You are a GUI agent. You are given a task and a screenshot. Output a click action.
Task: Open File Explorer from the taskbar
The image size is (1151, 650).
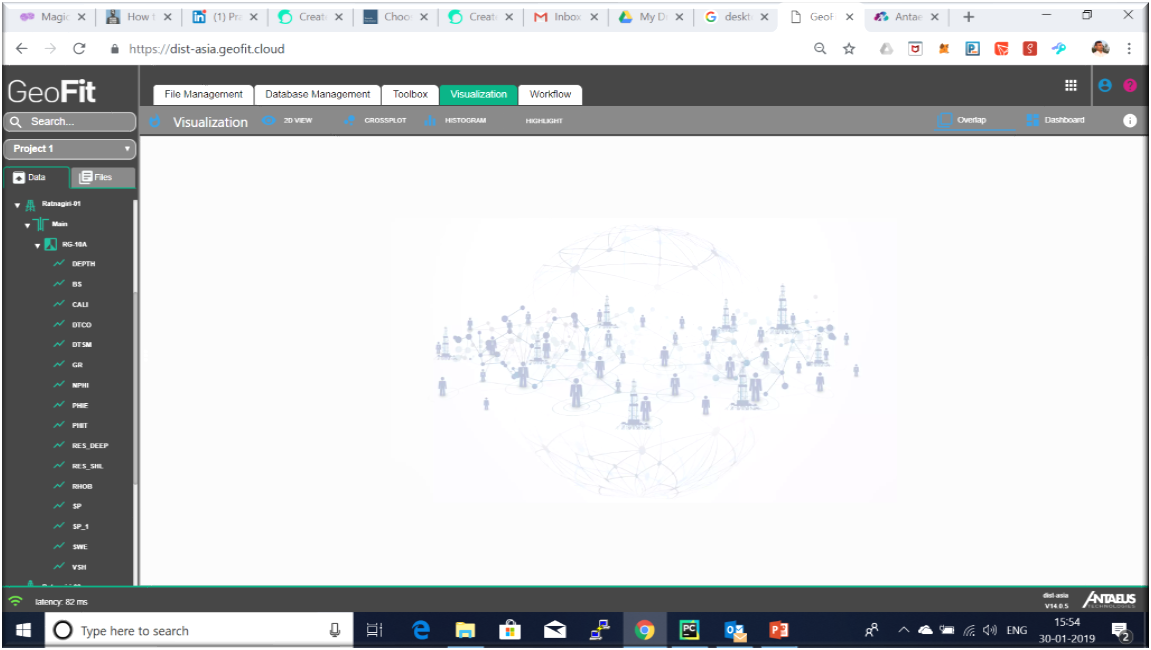pyautogui.click(x=465, y=630)
